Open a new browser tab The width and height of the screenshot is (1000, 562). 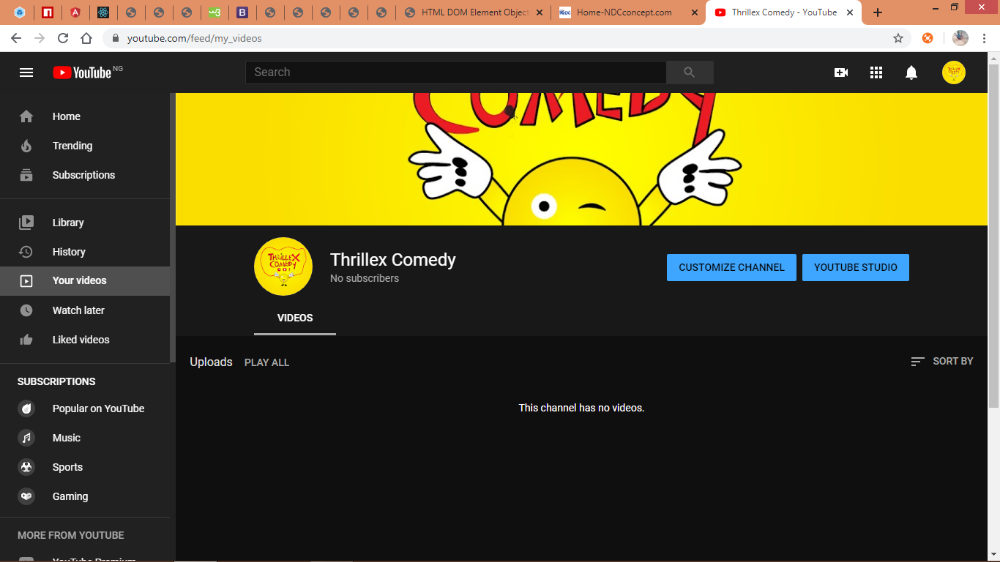pos(878,12)
